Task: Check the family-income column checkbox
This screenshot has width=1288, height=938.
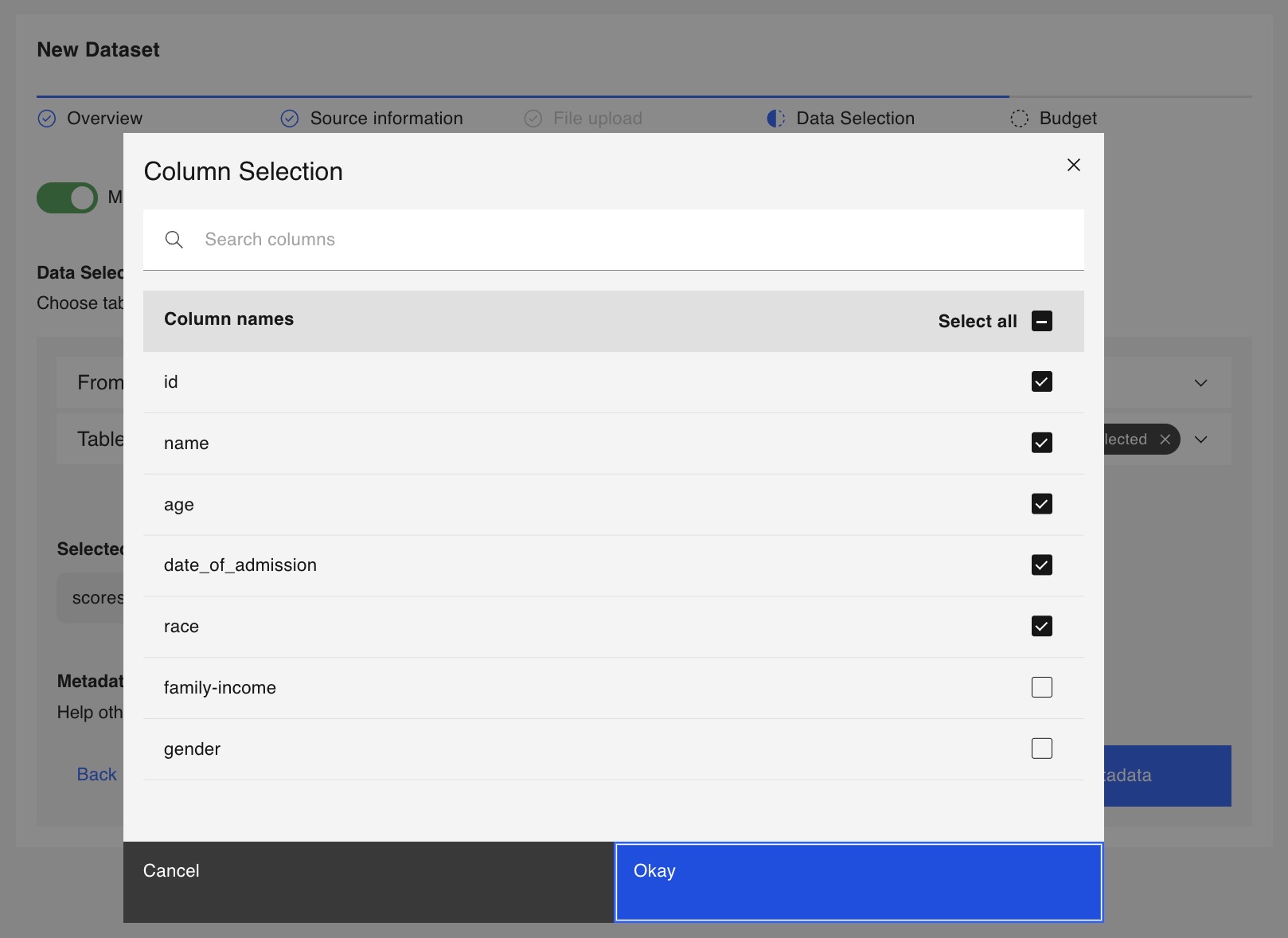Action: (x=1042, y=687)
